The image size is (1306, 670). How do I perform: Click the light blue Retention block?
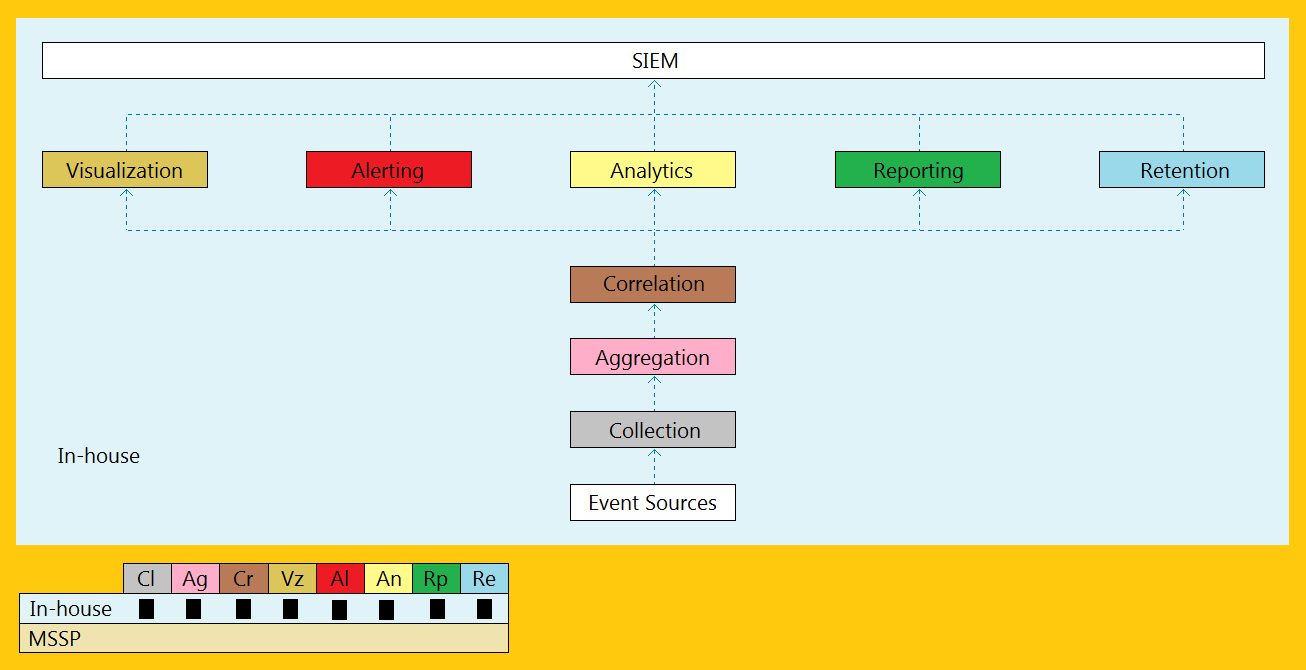pyautogui.click(x=1182, y=170)
